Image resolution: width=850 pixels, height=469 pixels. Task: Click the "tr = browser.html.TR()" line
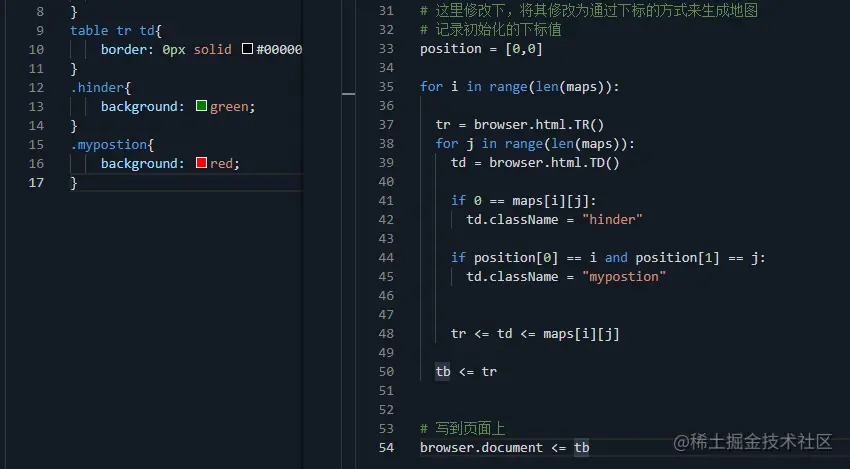519,125
